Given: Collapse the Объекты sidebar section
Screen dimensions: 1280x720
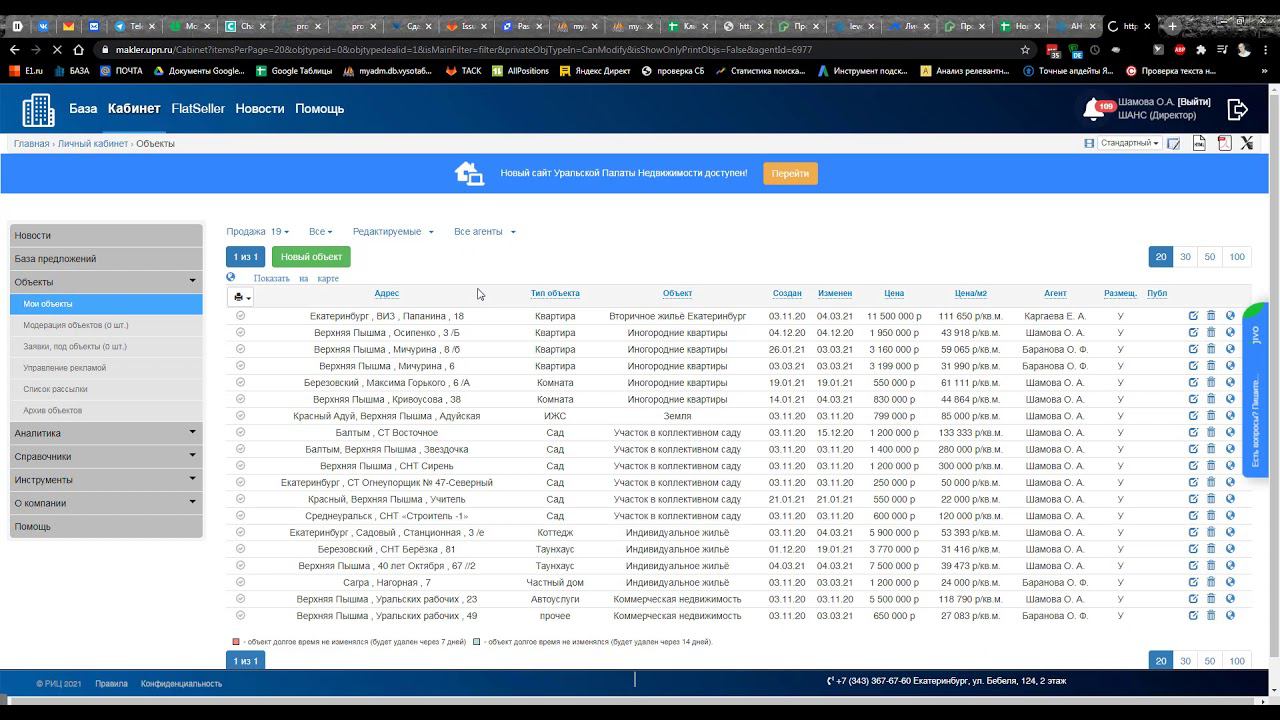Looking at the screenshot, I should pos(106,282).
